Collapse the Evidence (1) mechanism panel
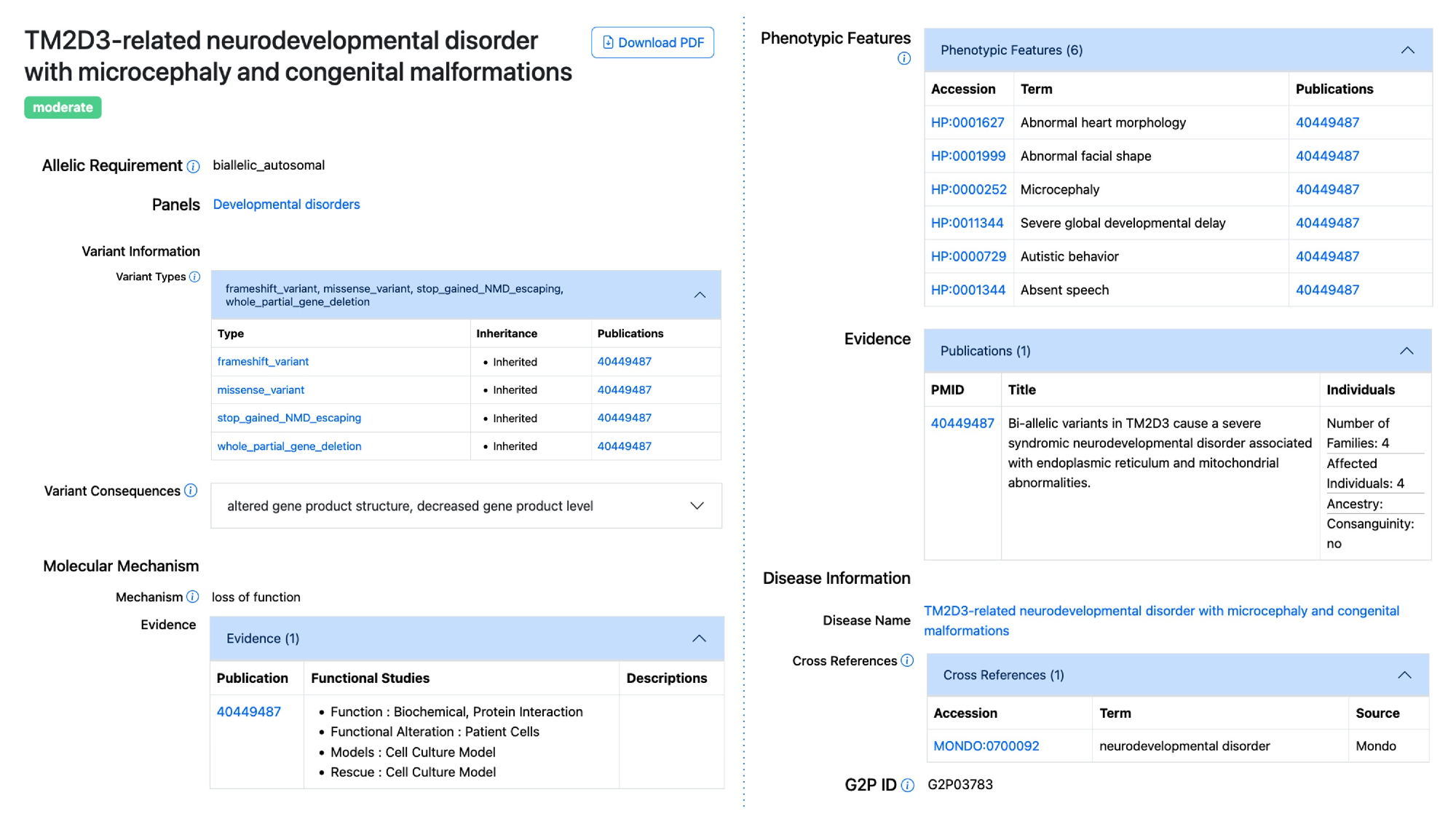 tap(698, 638)
